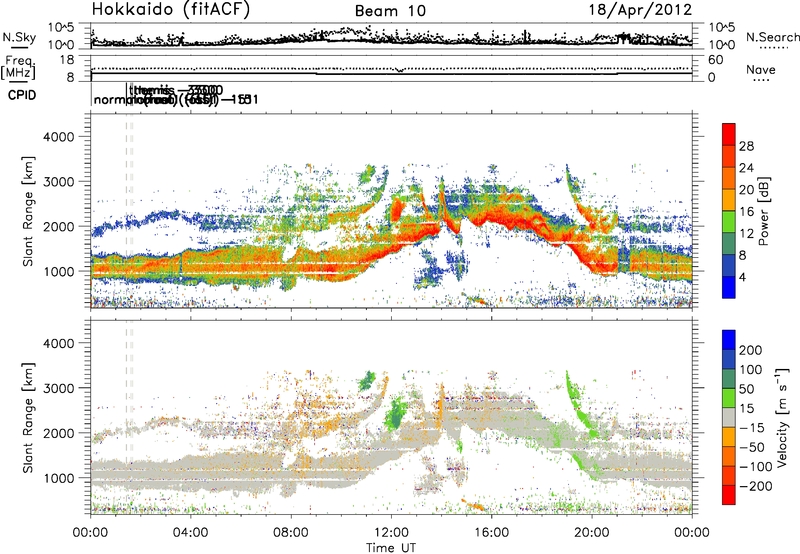This screenshot has height=554, width=800.
Task: Pick the light green power segment between 12 and 16
Action: point(729,222)
